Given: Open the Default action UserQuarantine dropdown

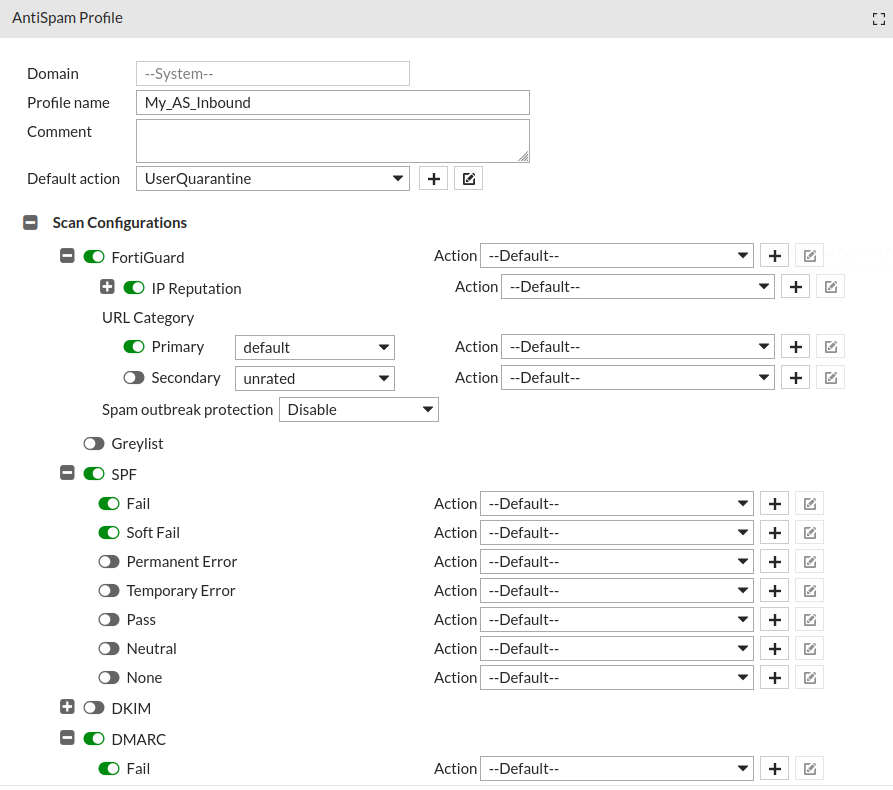Looking at the screenshot, I should click(x=272, y=178).
